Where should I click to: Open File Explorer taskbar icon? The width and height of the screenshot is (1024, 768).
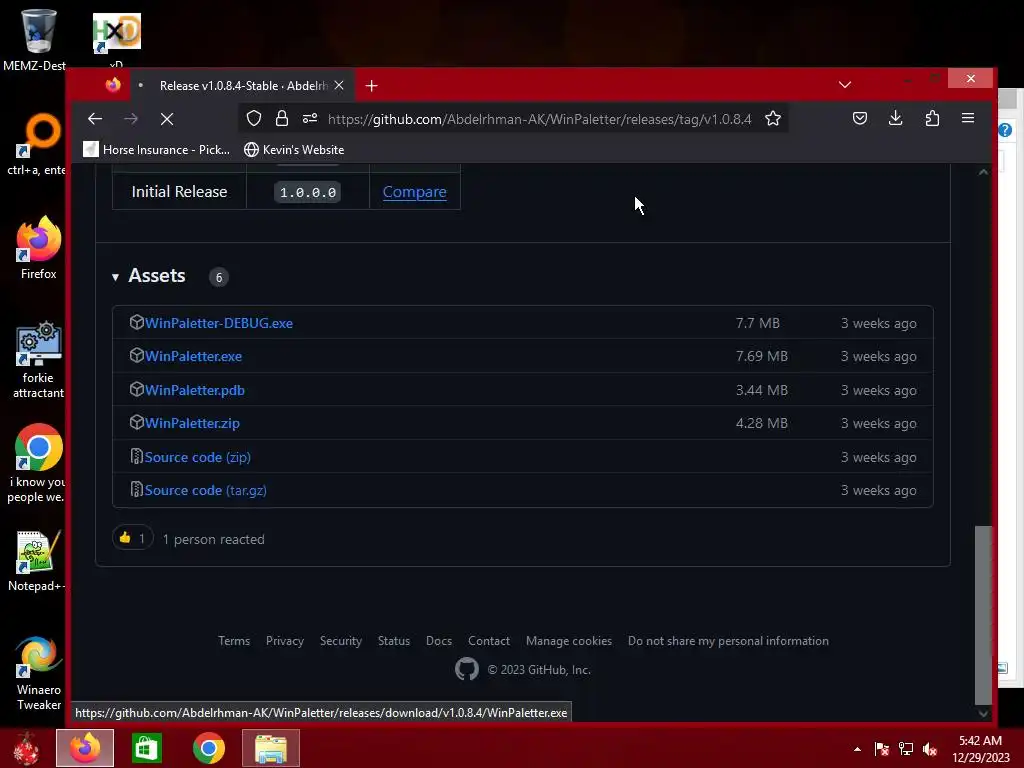271,748
